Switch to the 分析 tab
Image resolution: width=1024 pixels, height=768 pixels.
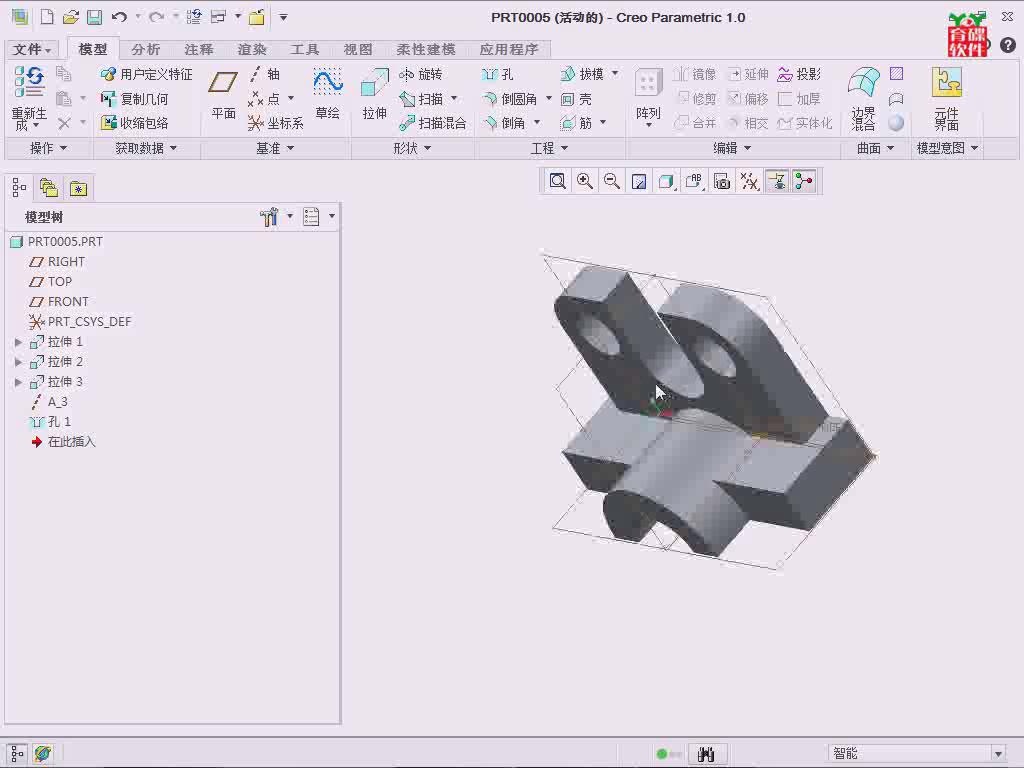145,49
